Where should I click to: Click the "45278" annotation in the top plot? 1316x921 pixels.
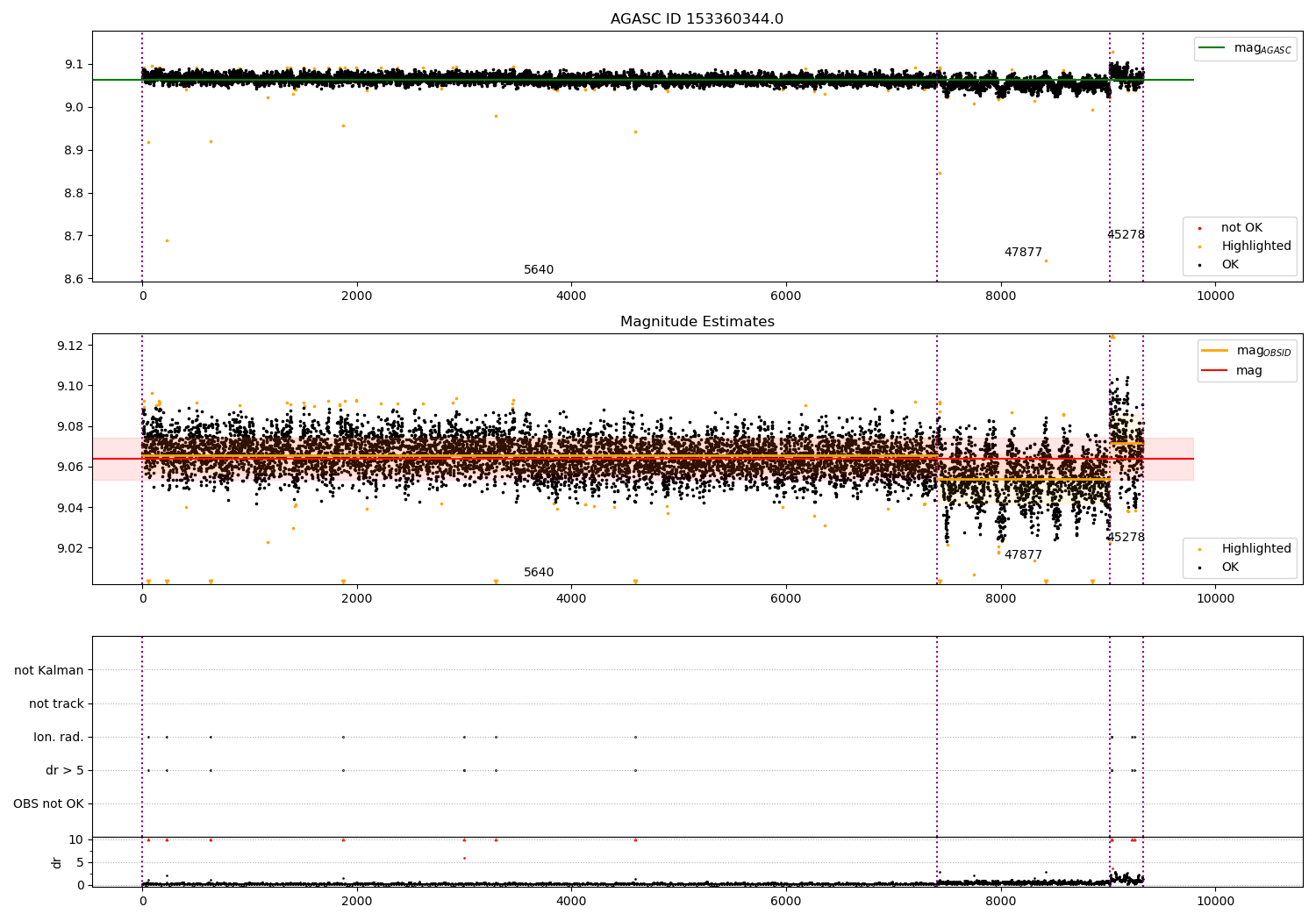coord(1126,235)
